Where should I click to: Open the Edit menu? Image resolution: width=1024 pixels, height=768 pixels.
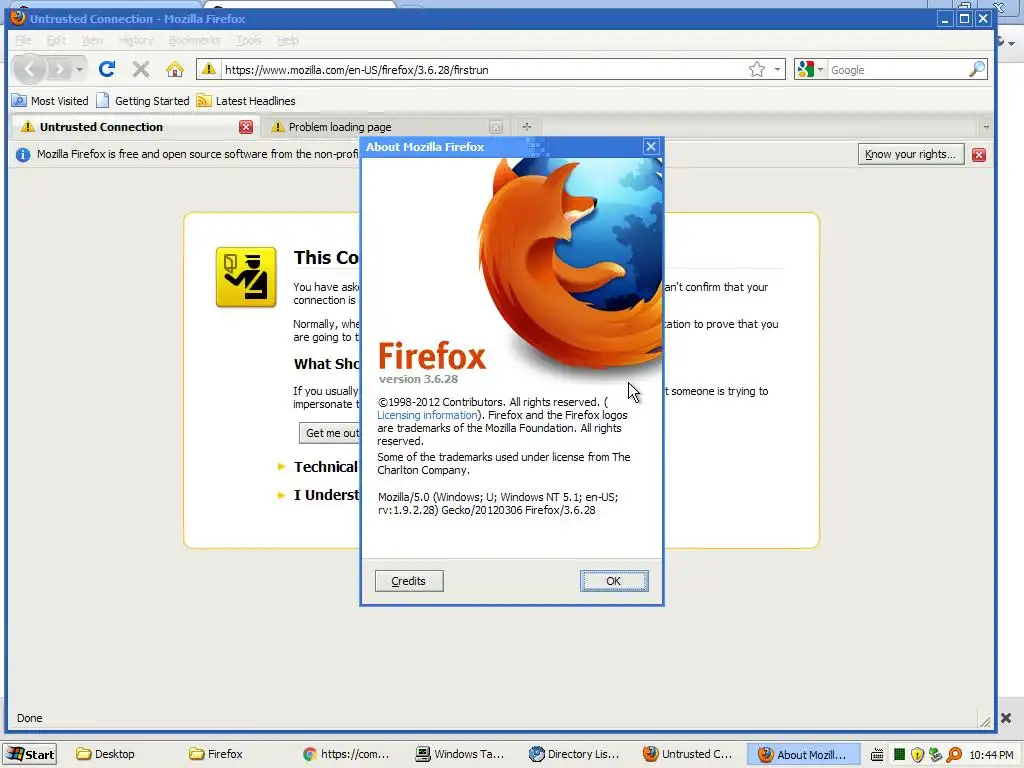pos(56,40)
